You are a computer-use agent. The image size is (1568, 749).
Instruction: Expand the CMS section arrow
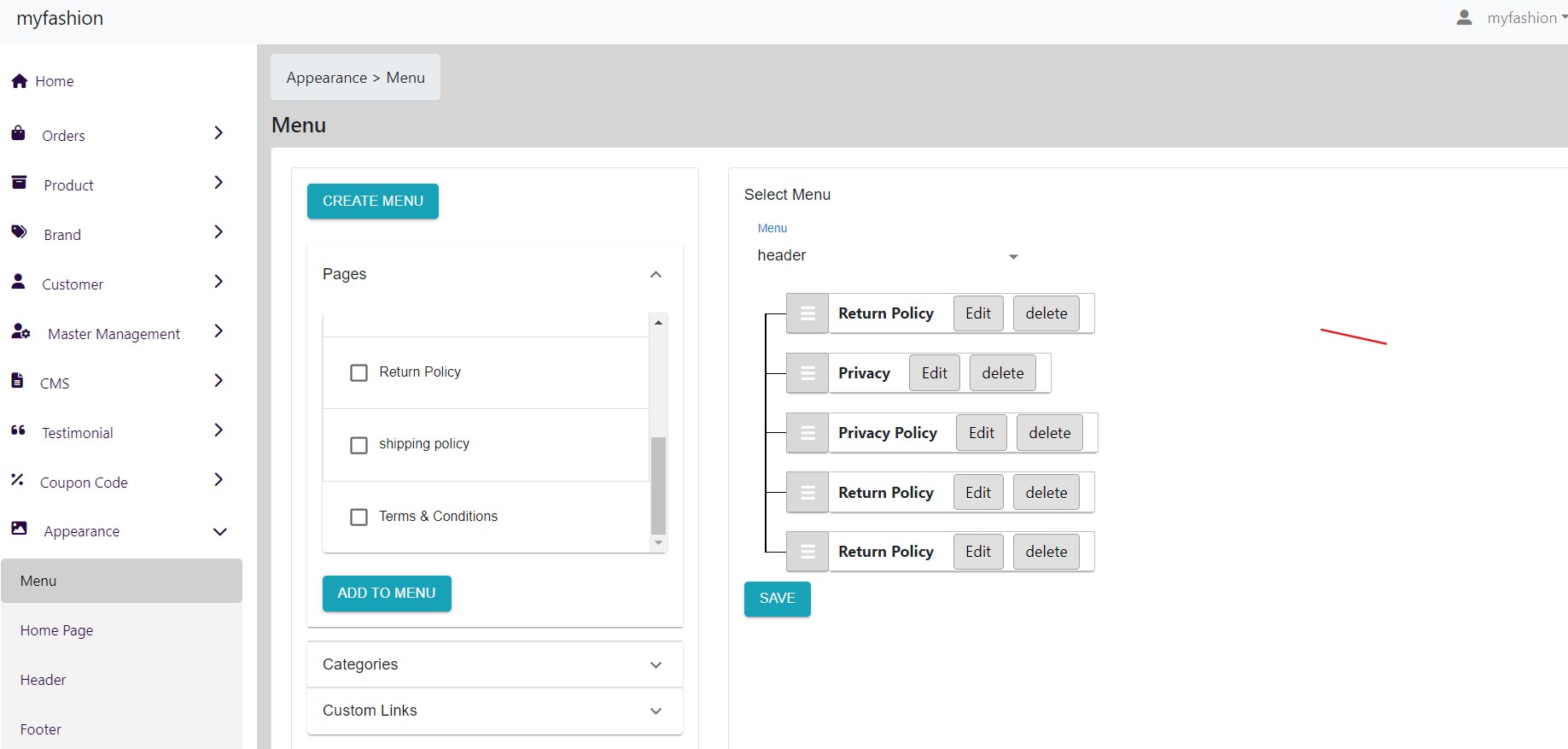click(x=219, y=381)
